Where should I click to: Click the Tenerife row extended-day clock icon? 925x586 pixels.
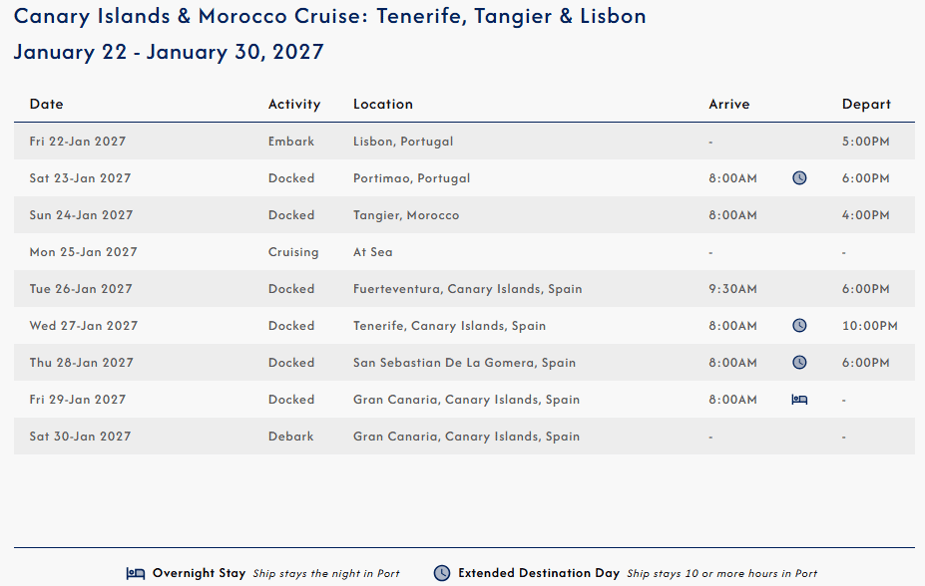click(x=799, y=325)
